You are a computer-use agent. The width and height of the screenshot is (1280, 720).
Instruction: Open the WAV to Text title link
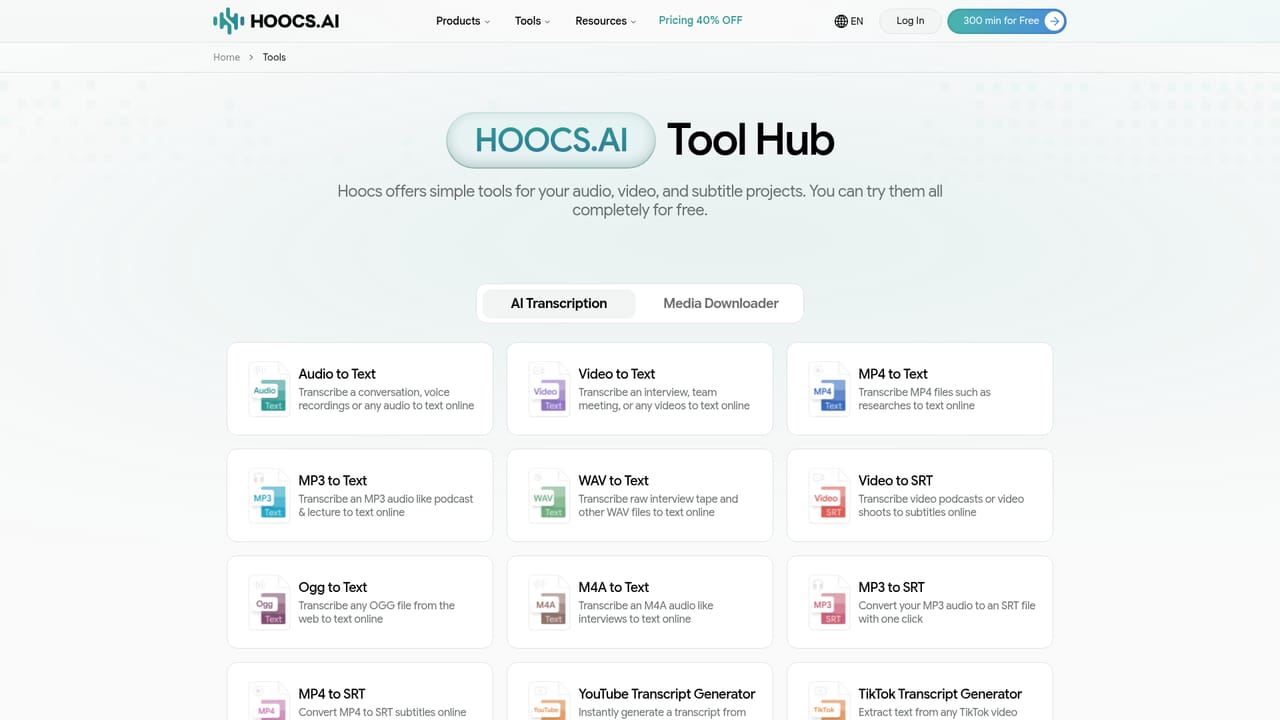point(614,481)
